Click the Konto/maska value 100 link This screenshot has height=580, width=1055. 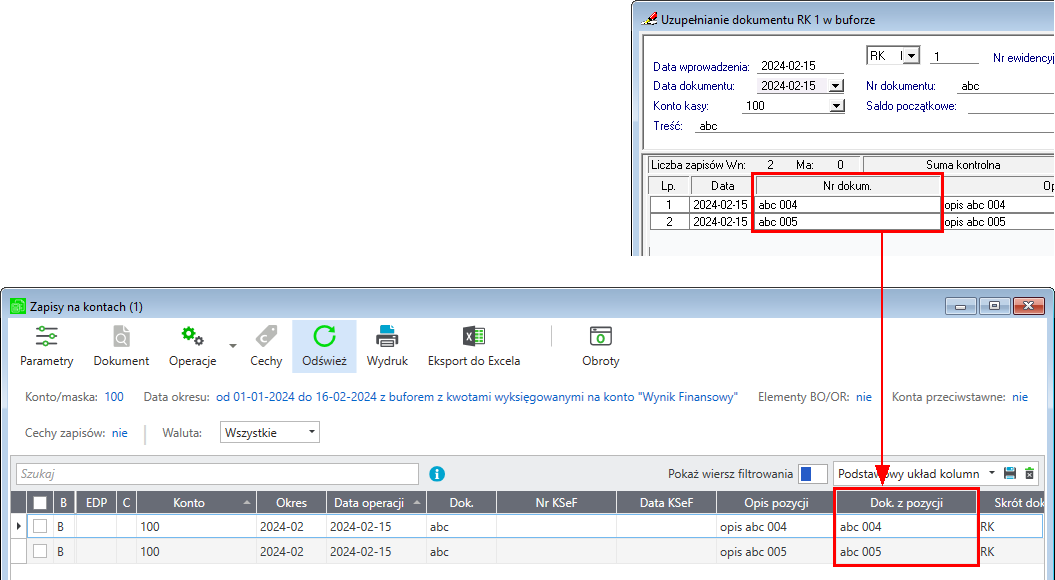(x=114, y=397)
